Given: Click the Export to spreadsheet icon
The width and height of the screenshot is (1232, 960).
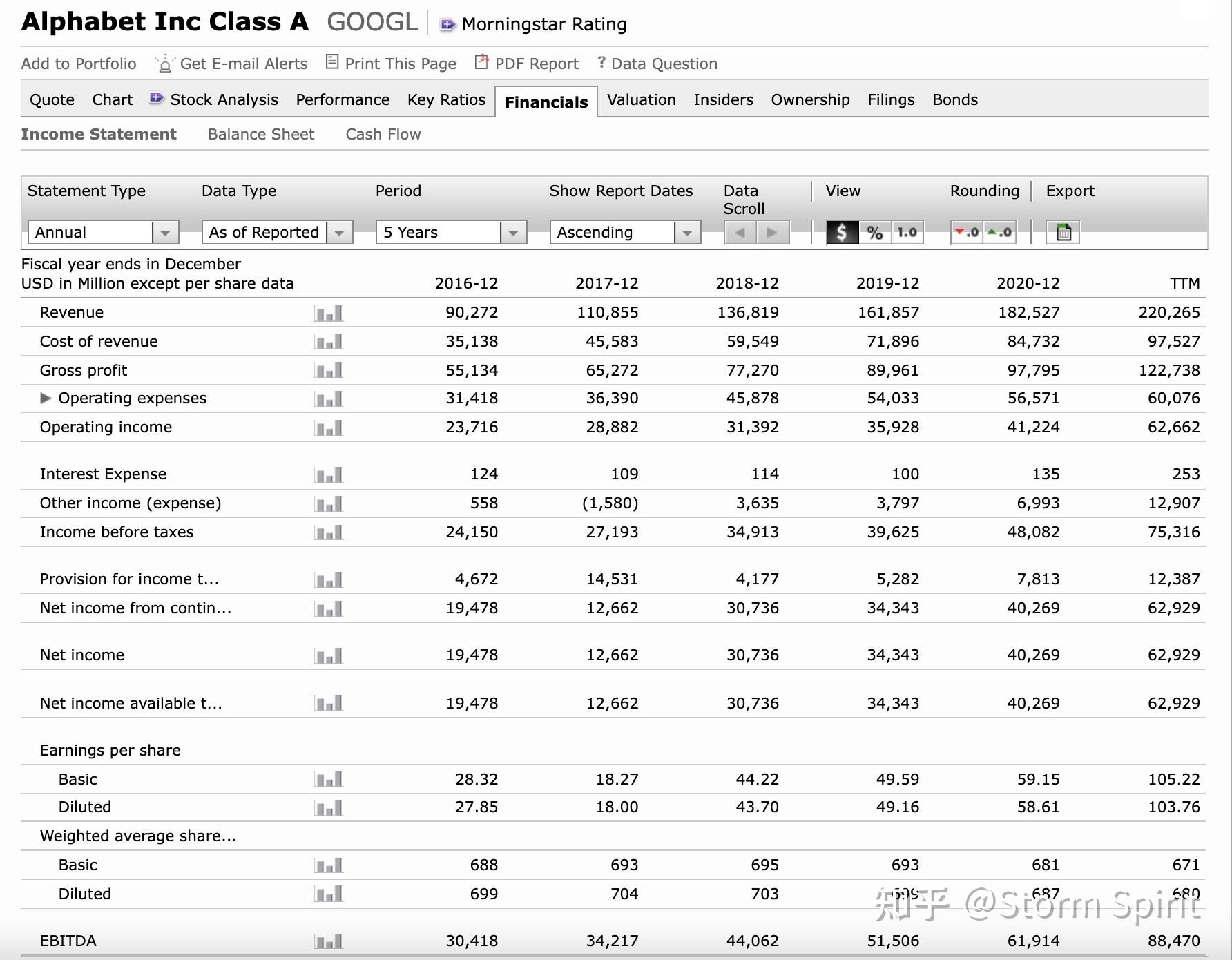Looking at the screenshot, I should [x=1063, y=233].
